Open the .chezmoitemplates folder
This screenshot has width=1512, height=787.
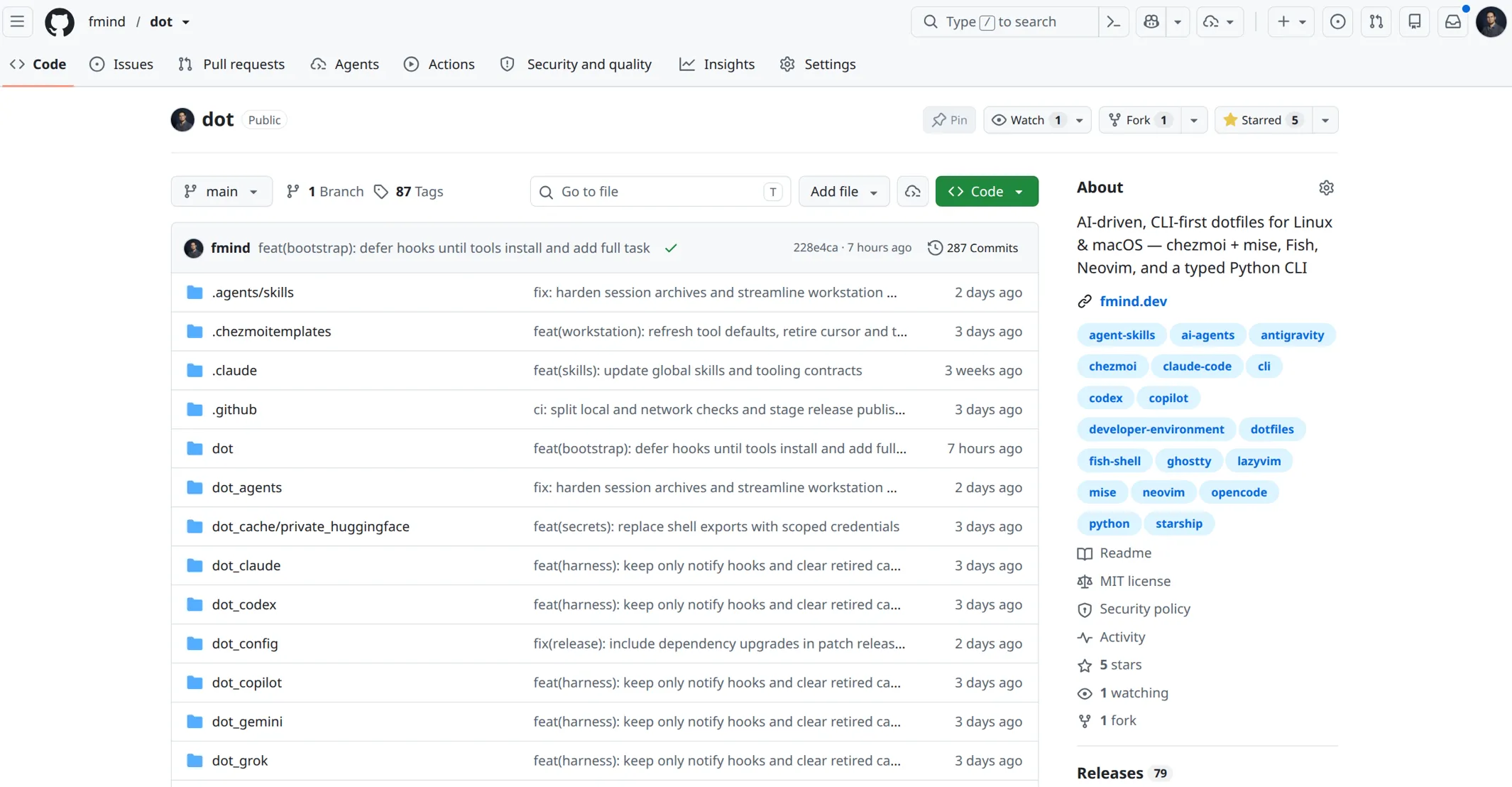[x=271, y=332]
